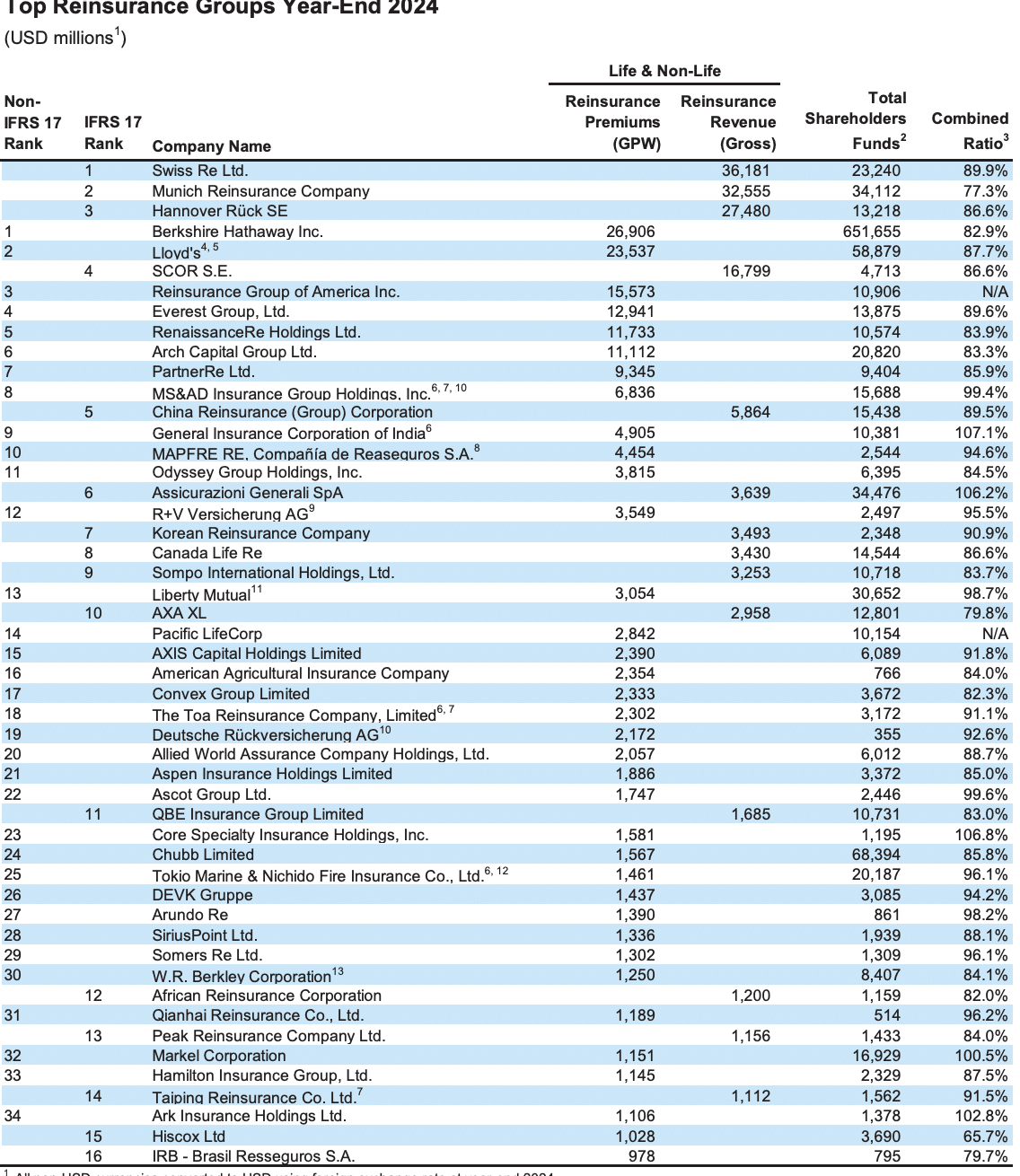Viewport: 1020px width, 1176px height.
Task: Click Allied World Assurance Company Holdings
Action: click(321, 754)
